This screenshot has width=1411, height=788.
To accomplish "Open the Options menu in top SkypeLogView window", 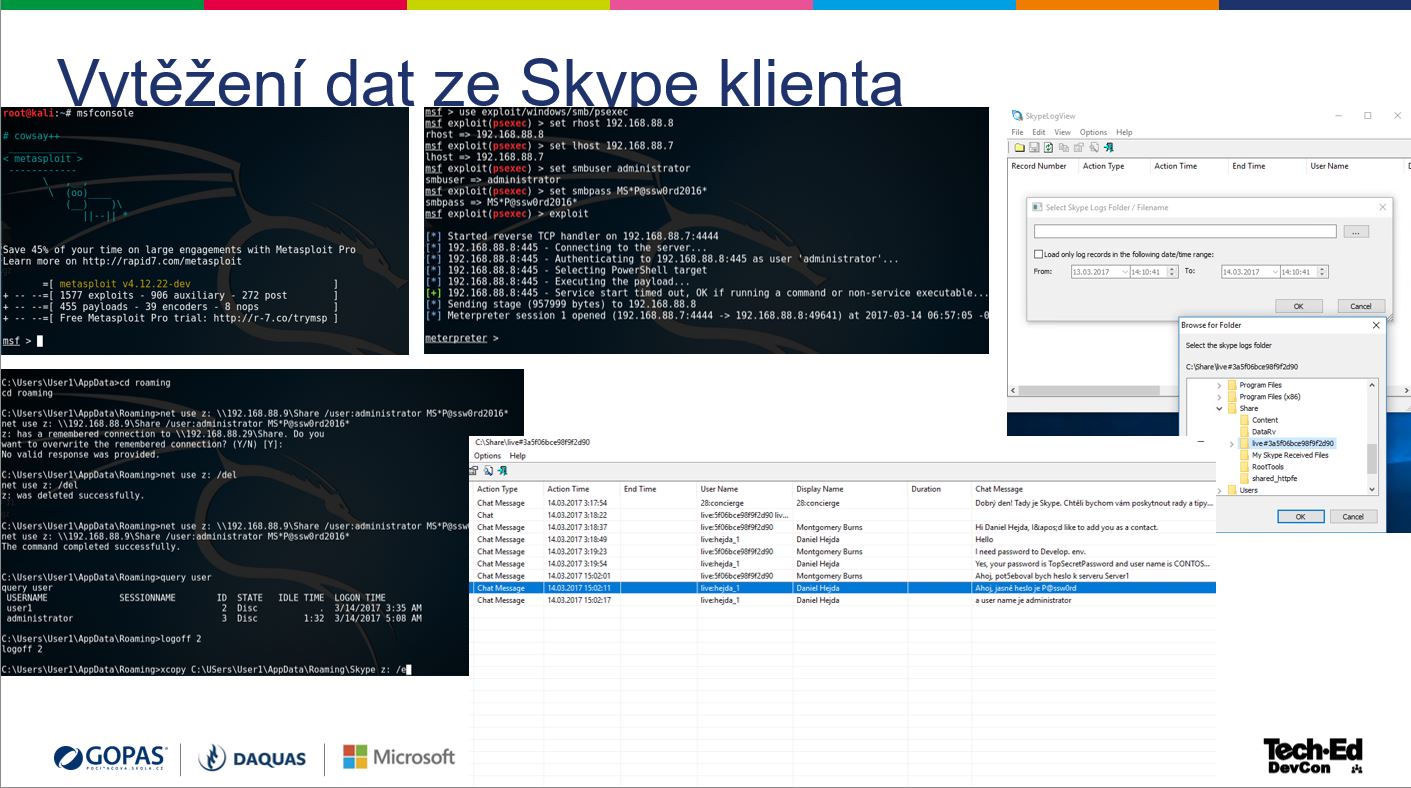I will (1093, 132).
